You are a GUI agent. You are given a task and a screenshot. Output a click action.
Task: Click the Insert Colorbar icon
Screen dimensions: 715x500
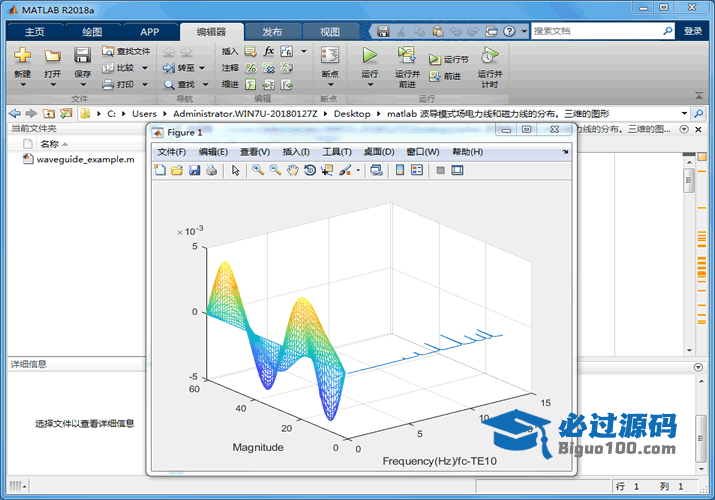click(x=400, y=170)
